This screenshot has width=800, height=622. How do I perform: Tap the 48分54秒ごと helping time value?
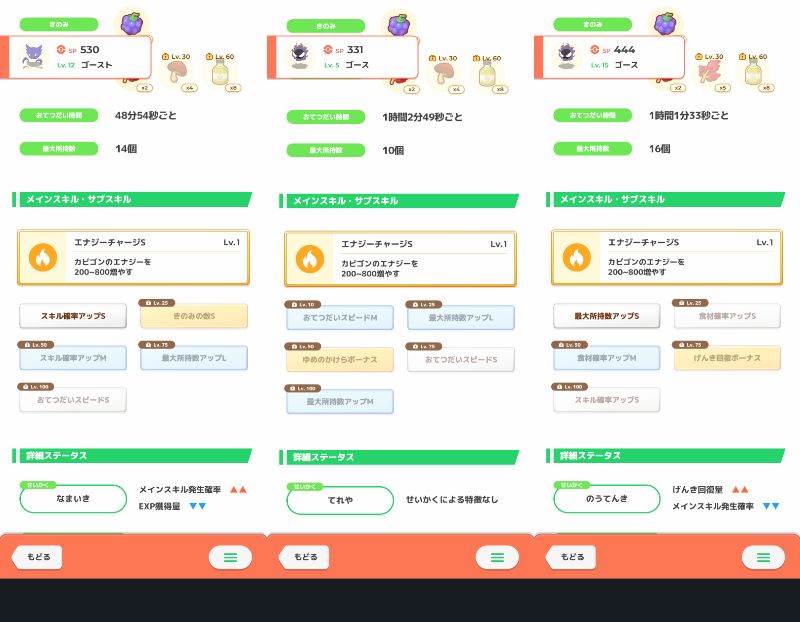(x=146, y=115)
